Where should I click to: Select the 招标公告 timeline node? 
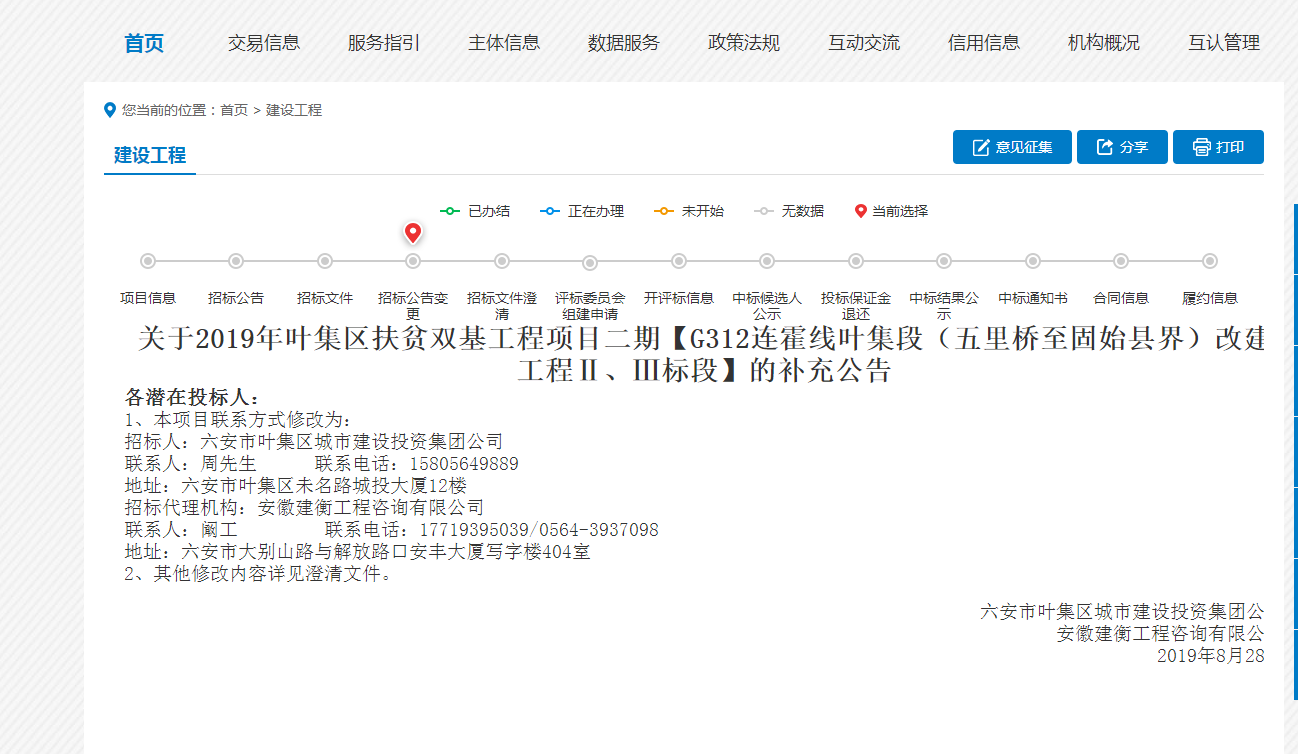pos(236,261)
